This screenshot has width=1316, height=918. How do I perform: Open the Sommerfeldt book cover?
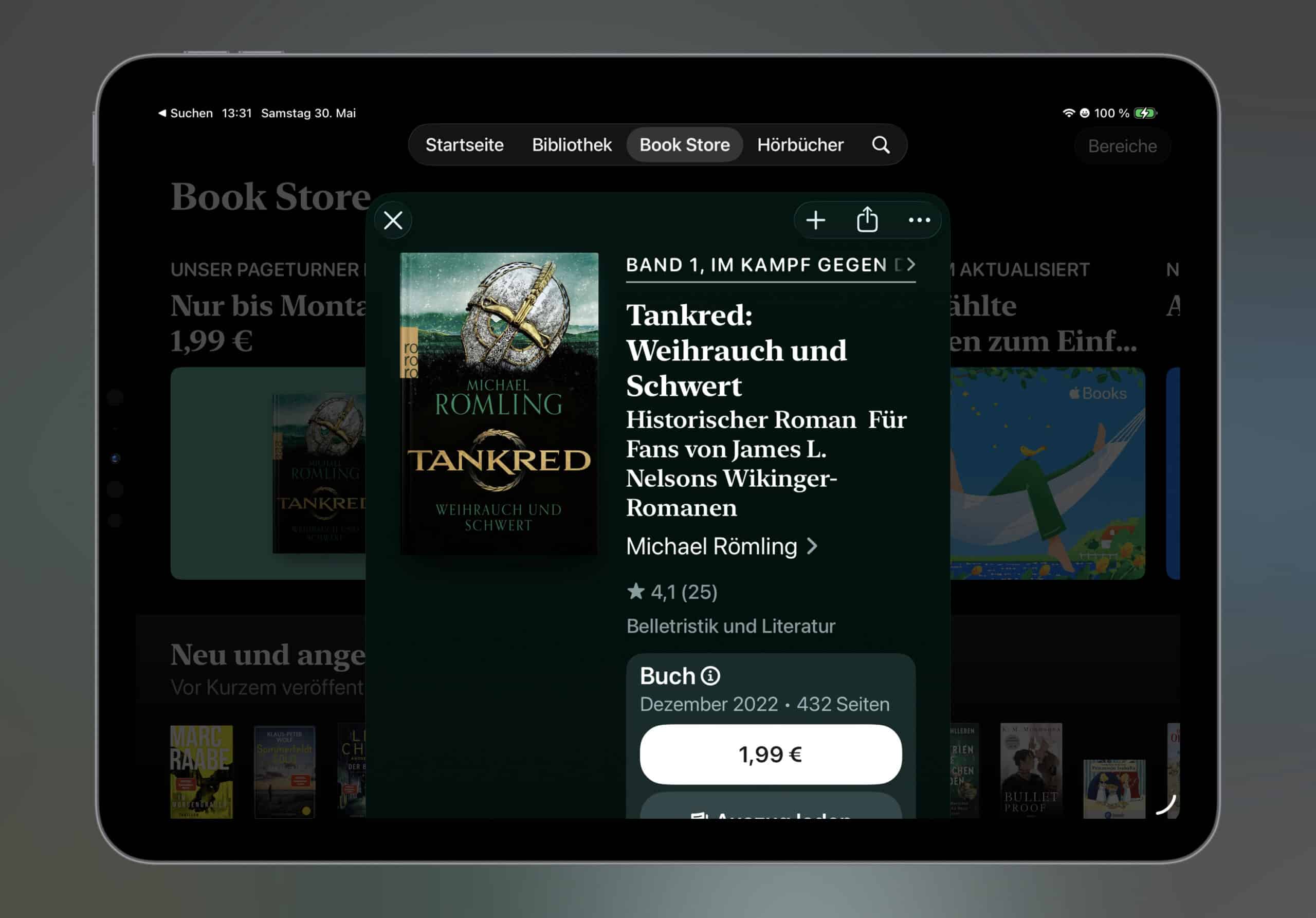(x=284, y=772)
